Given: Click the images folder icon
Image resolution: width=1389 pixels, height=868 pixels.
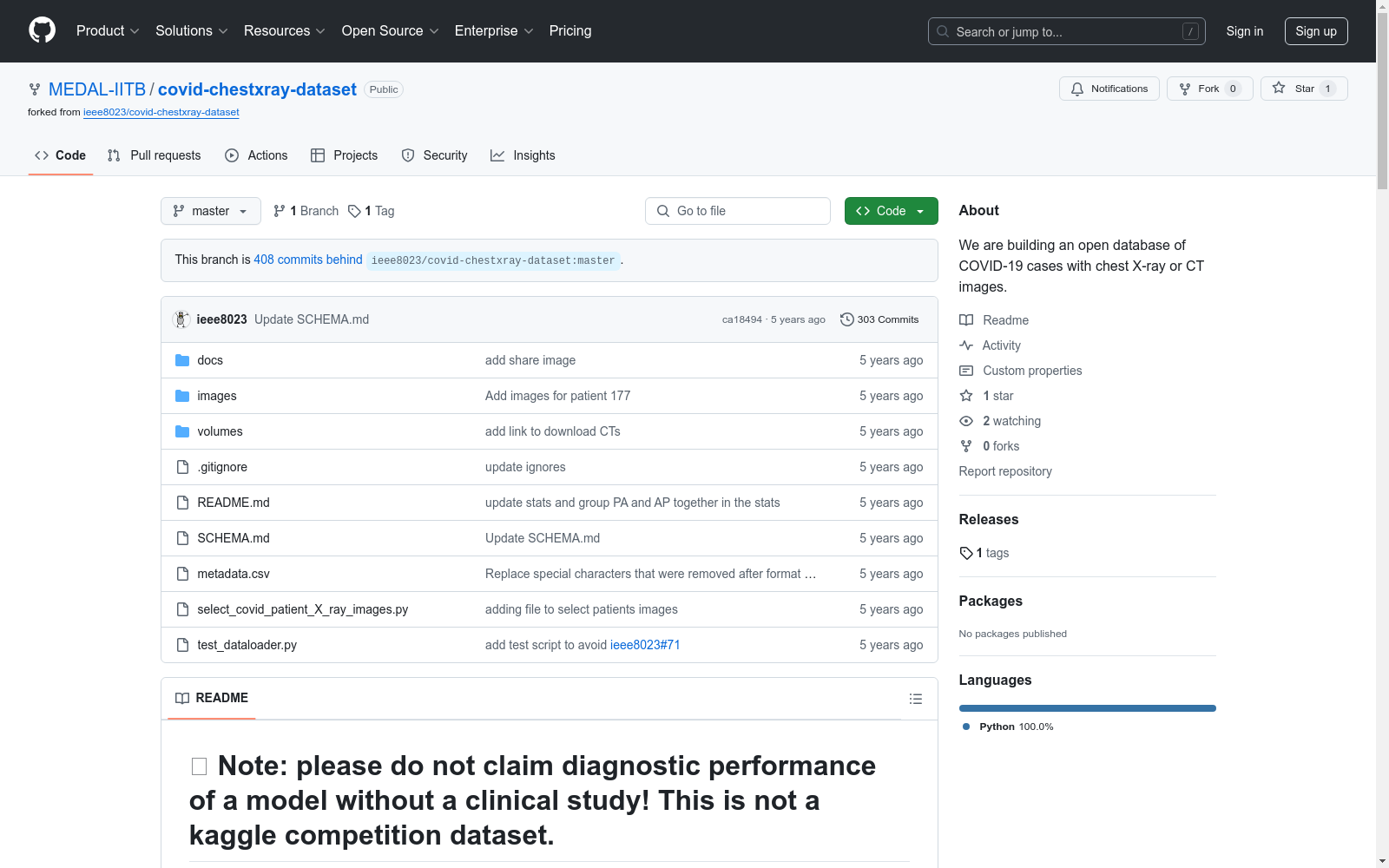Looking at the screenshot, I should (182, 396).
